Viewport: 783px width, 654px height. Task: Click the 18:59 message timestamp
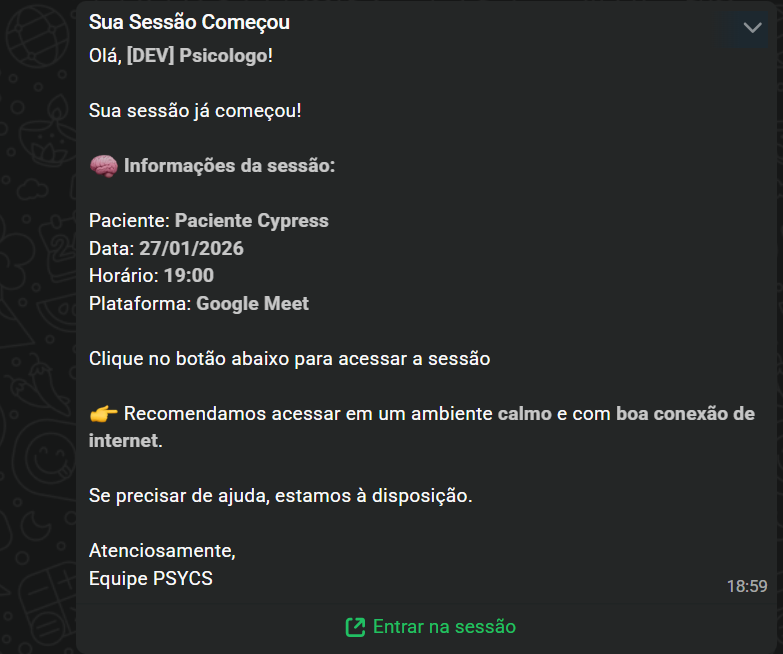[x=747, y=586]
